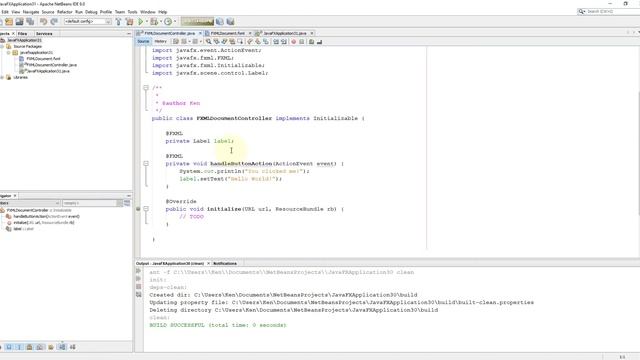
Task: Click the Re-run green arrow in Output
Action: click(x=139, y=271)
